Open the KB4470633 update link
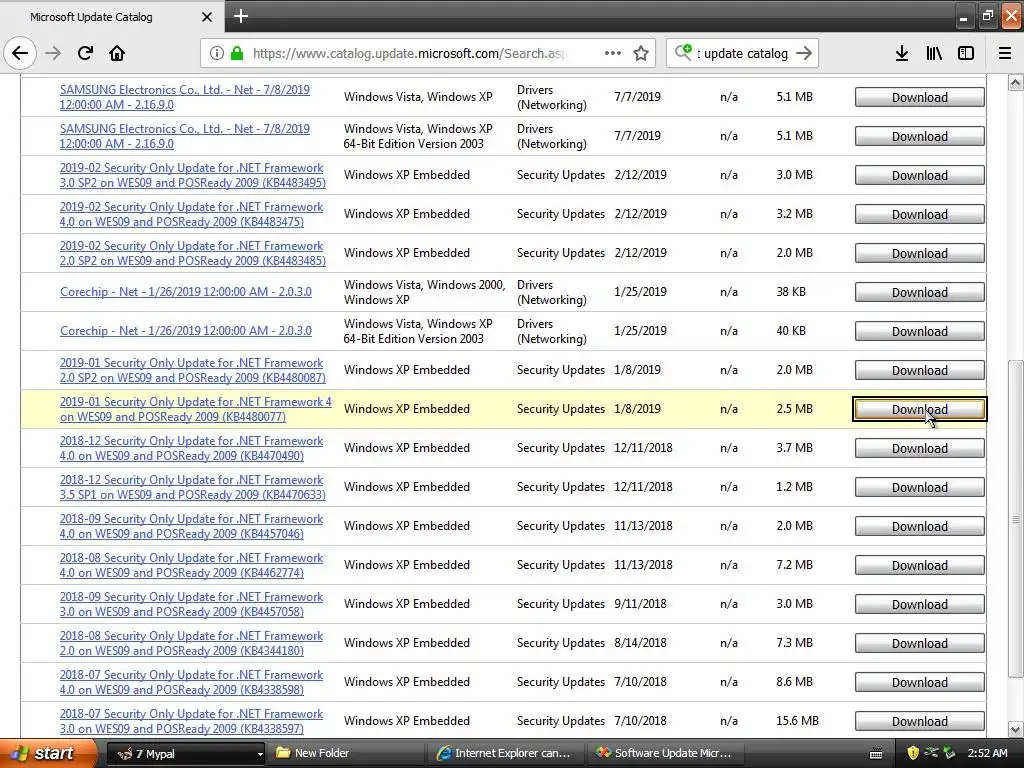The image size is (1024, 768). pos(193,487)
